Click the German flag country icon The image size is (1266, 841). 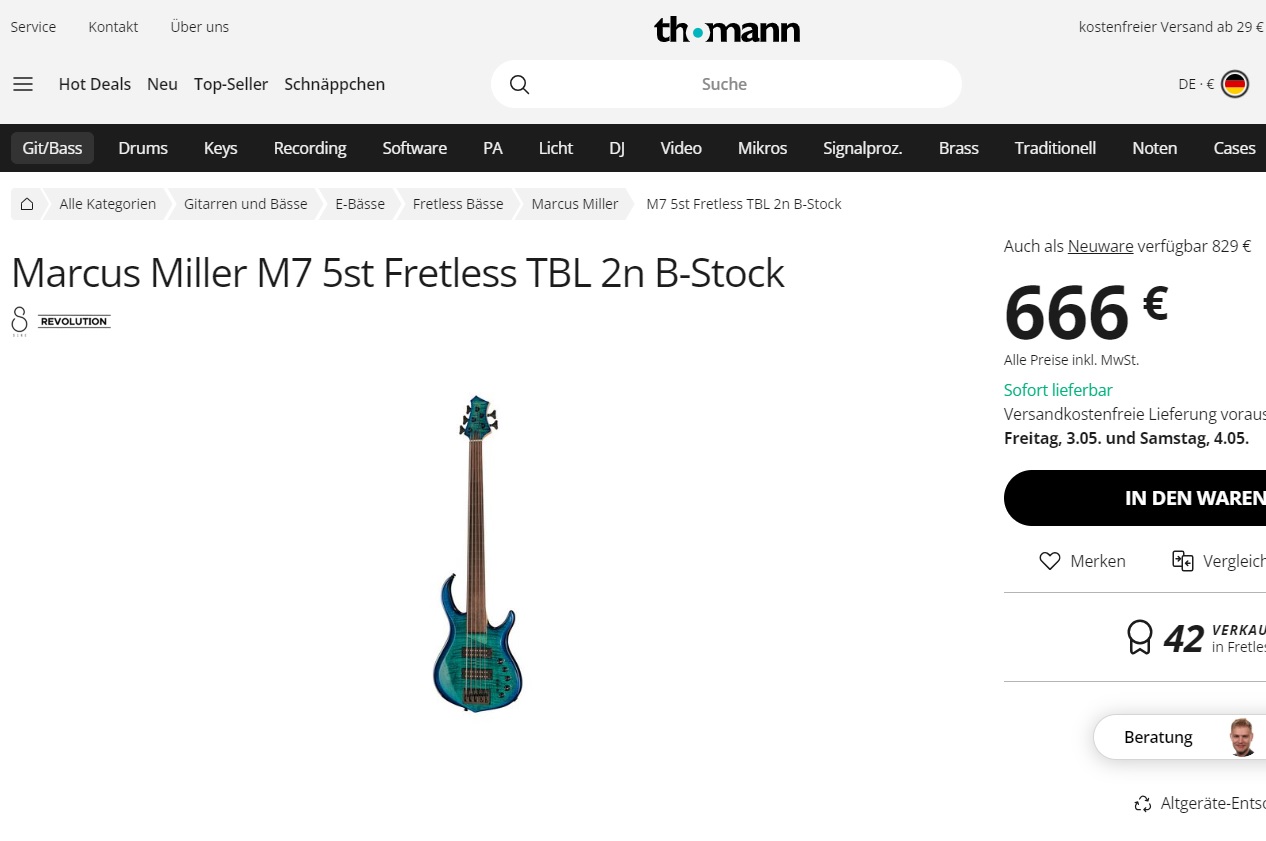1235,84
